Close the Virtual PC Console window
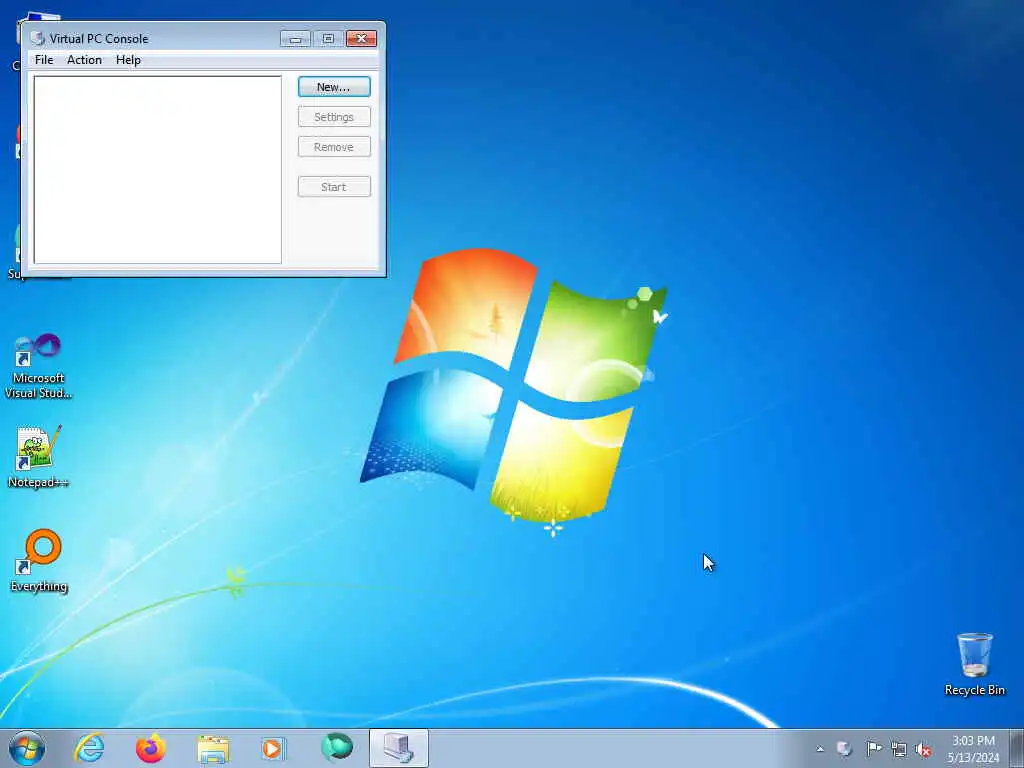Screen dimensions: 1024x768 click(361, 39)
